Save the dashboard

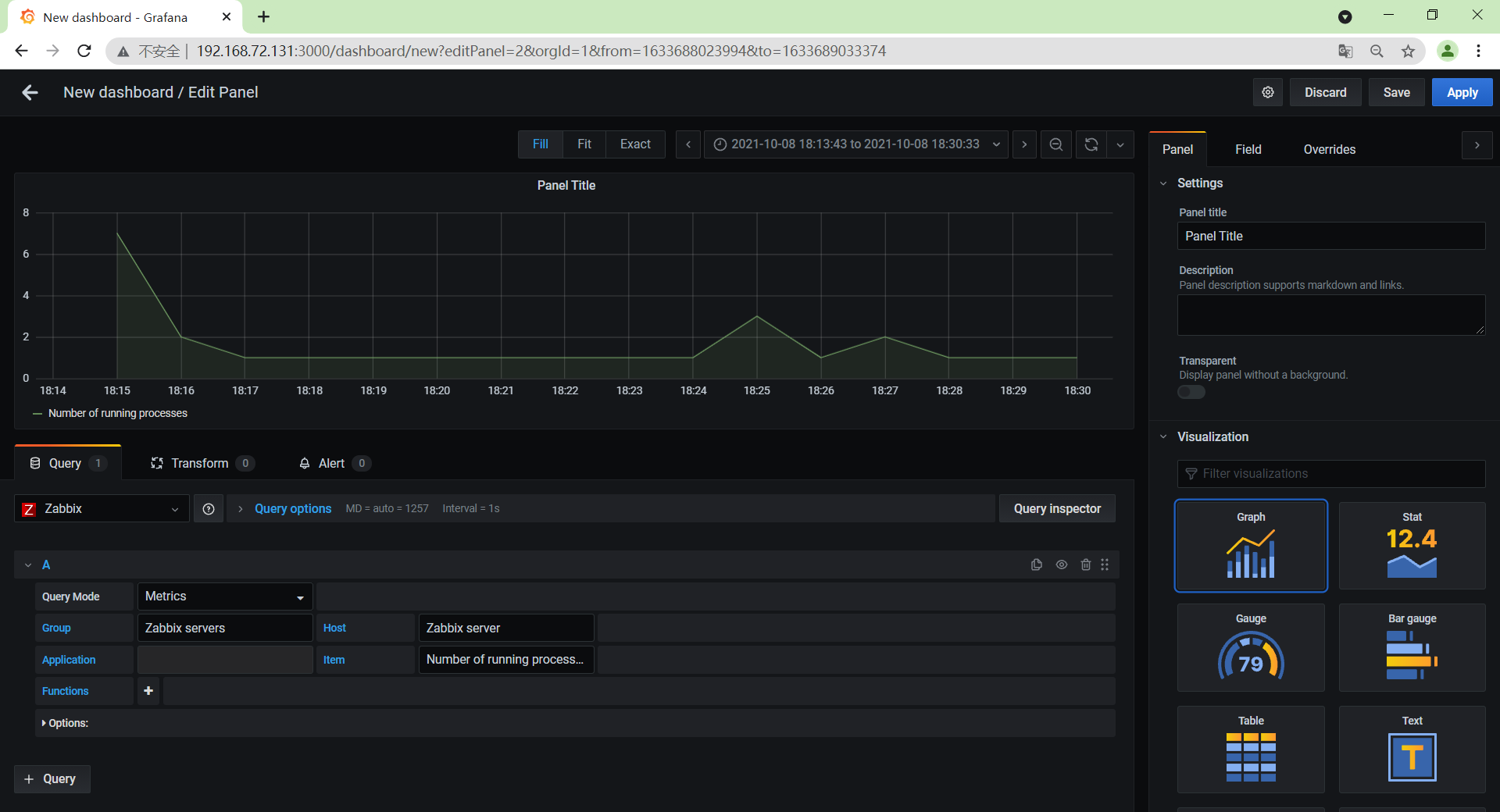1396,92
